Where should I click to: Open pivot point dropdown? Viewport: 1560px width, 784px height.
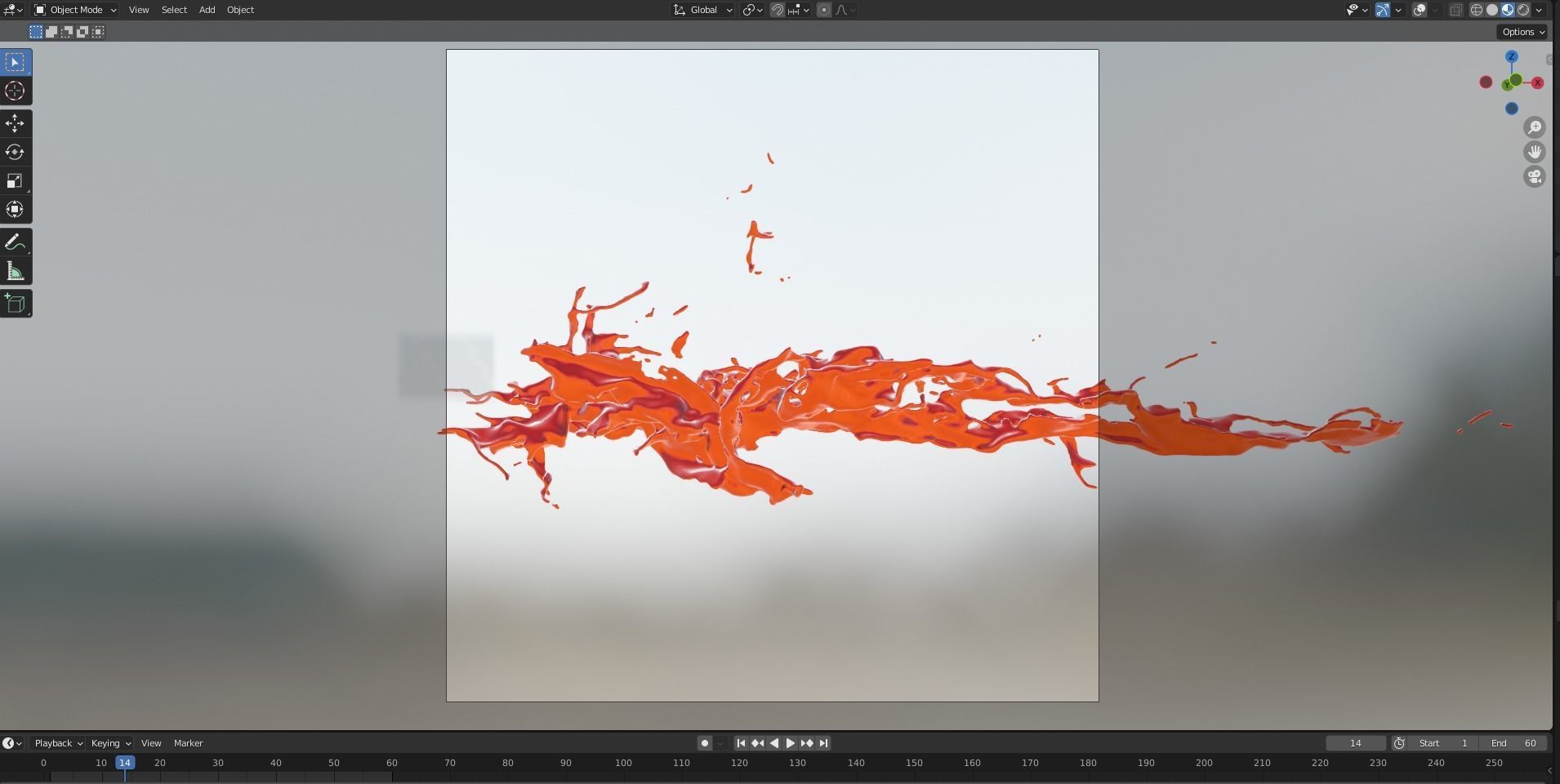[753, 10]
